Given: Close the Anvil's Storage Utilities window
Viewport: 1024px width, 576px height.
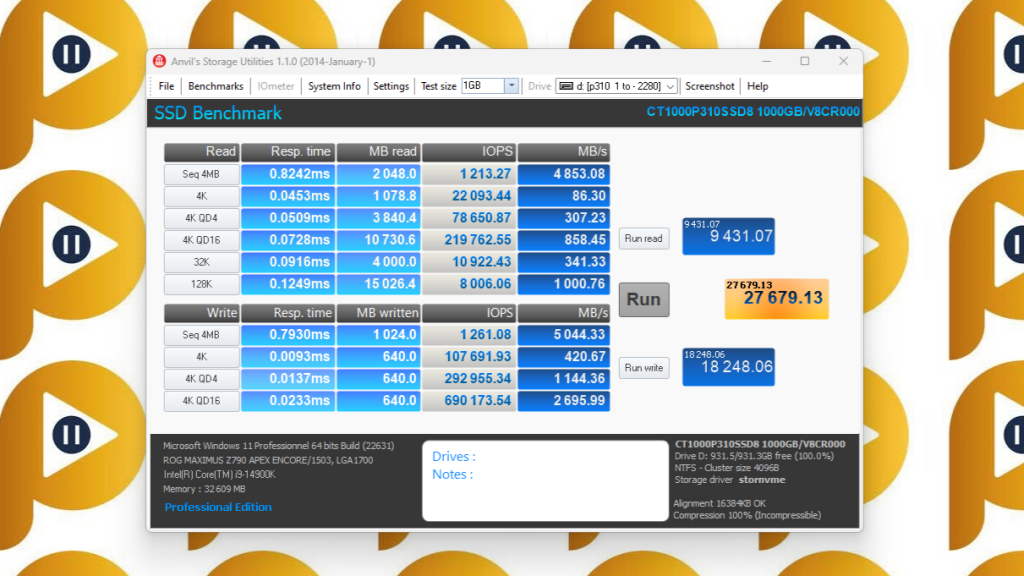Looking at the screenshot, I should click(843, 61).
